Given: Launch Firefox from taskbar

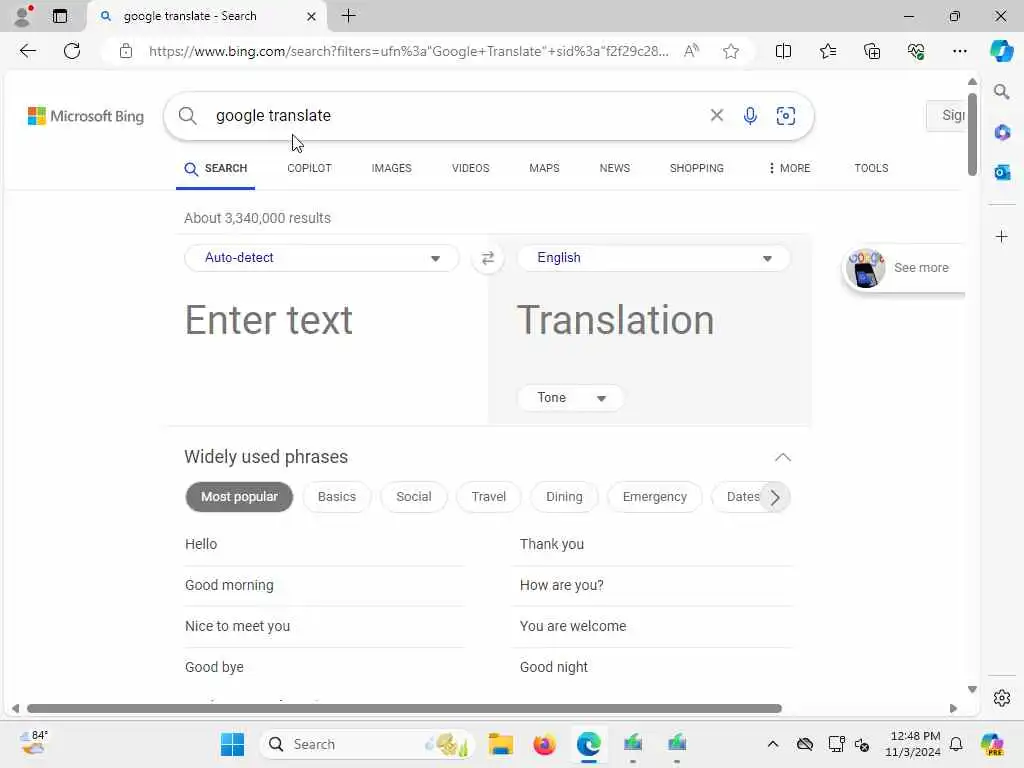Looking at the screenshot, I should point(544,744).
